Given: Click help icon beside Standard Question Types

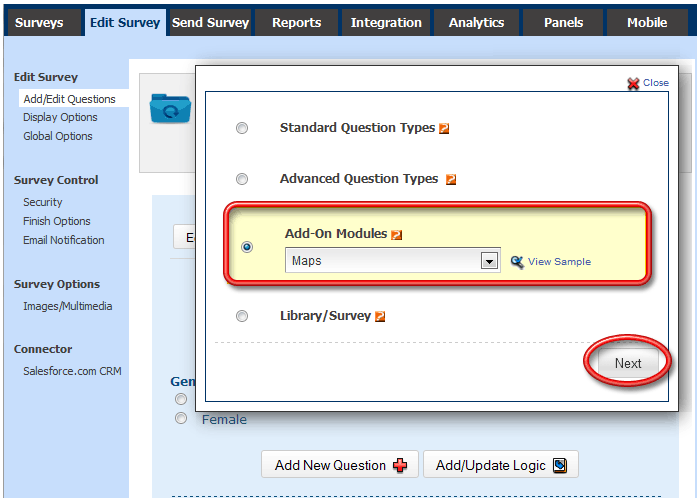Looking at the screenshot, I should pos(445,129).
